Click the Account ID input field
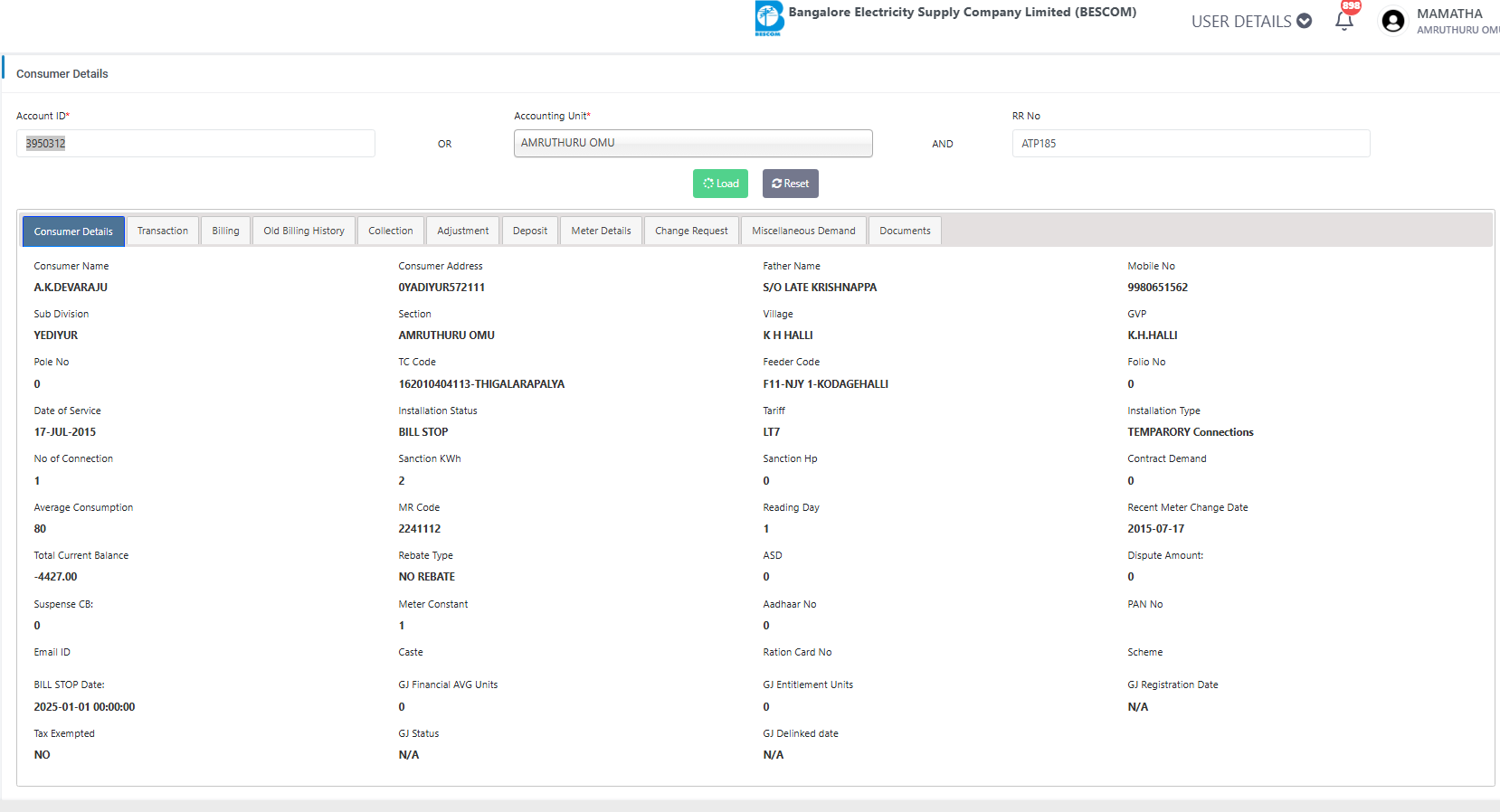 [195, 143]
